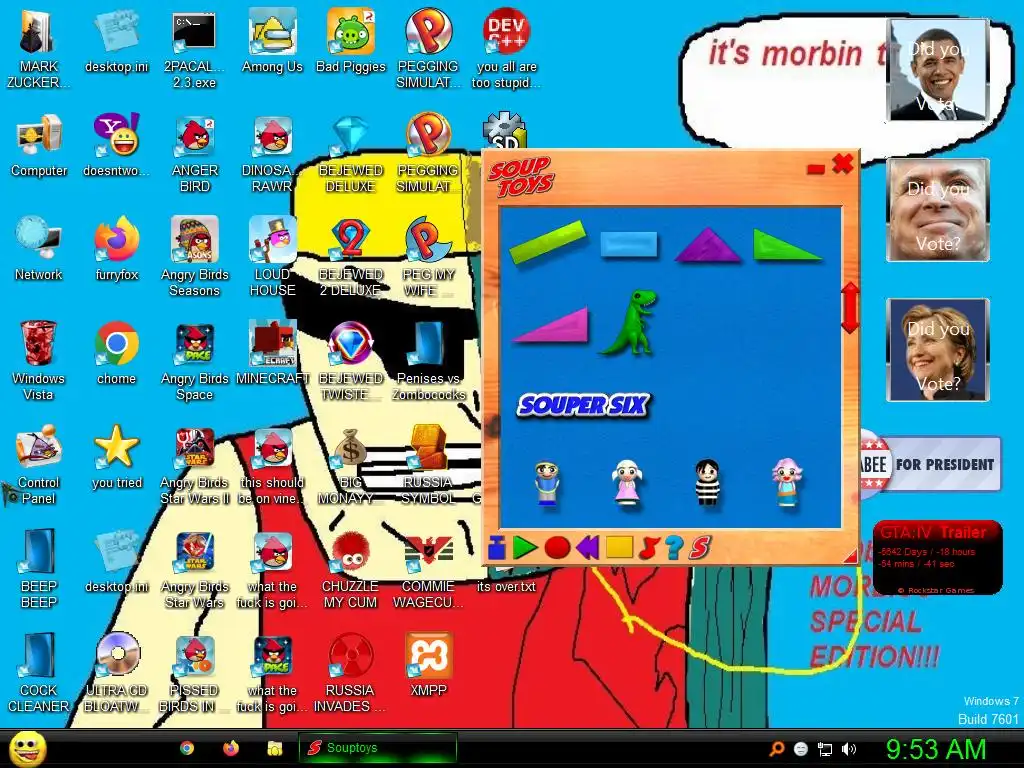Click the red resize corner of Souptoys

point(850,556)
